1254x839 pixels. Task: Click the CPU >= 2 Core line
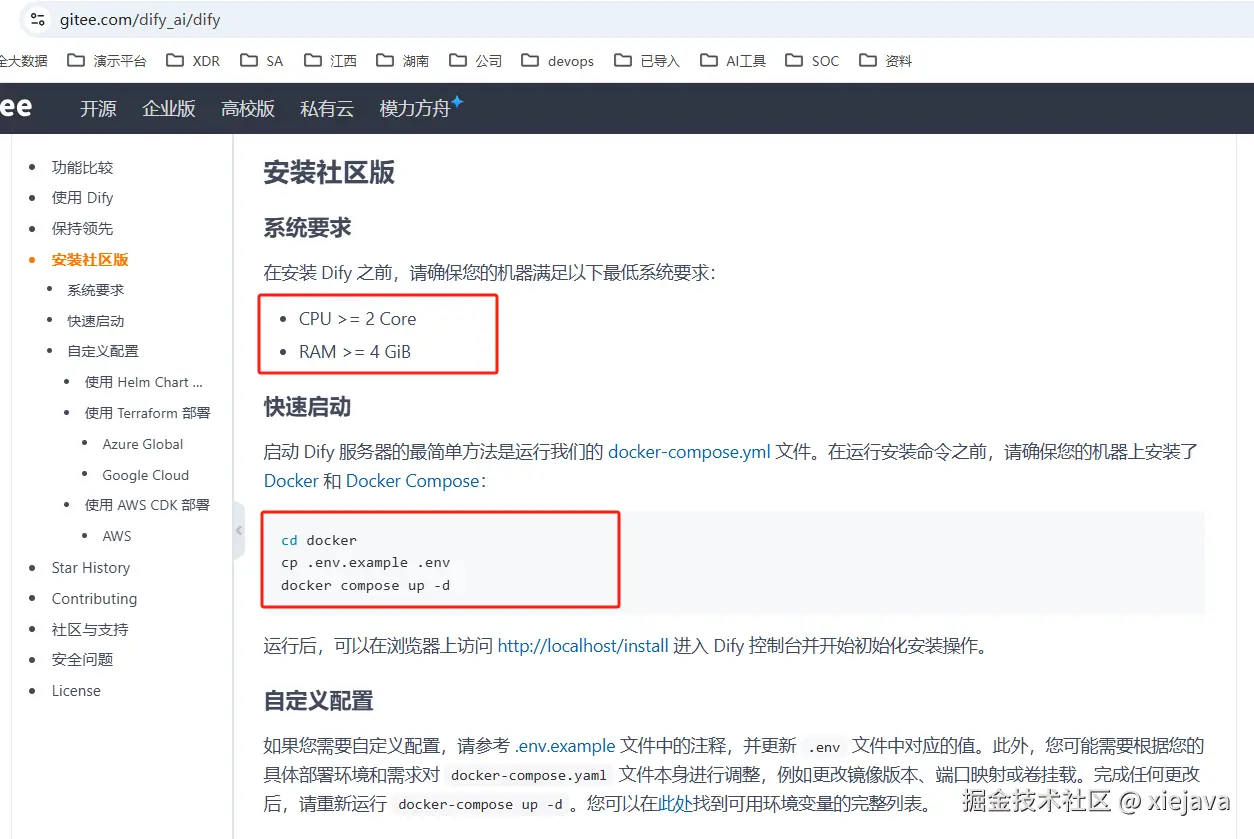(x=357, y=319)
